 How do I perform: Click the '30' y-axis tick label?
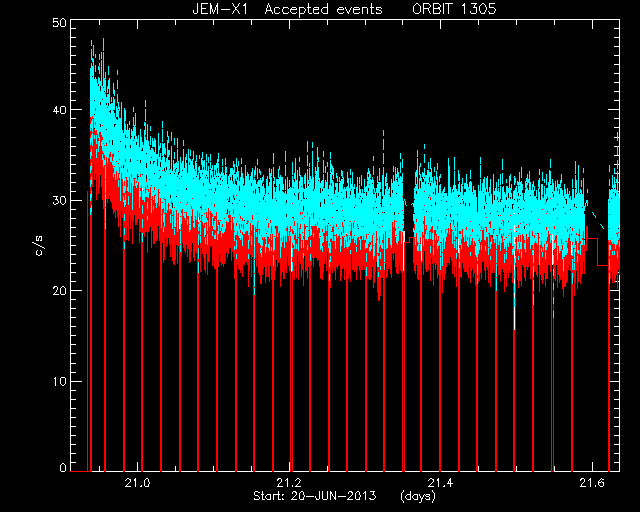59,200
